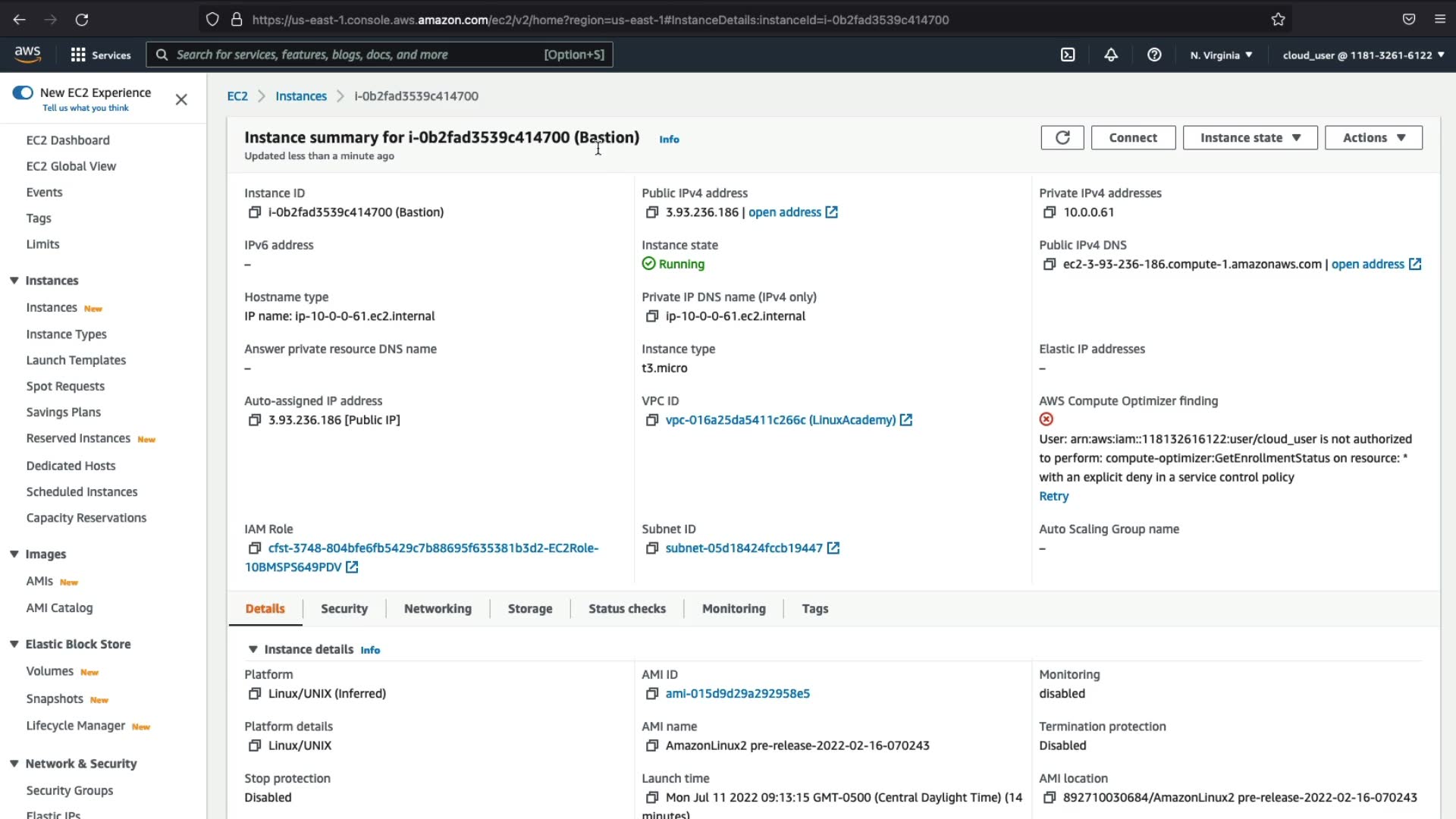This screenshot has height=819, width=1456.
Task: Copy the private IPv4 address 10.0.0.61
Action: [x=1049, y=212]
